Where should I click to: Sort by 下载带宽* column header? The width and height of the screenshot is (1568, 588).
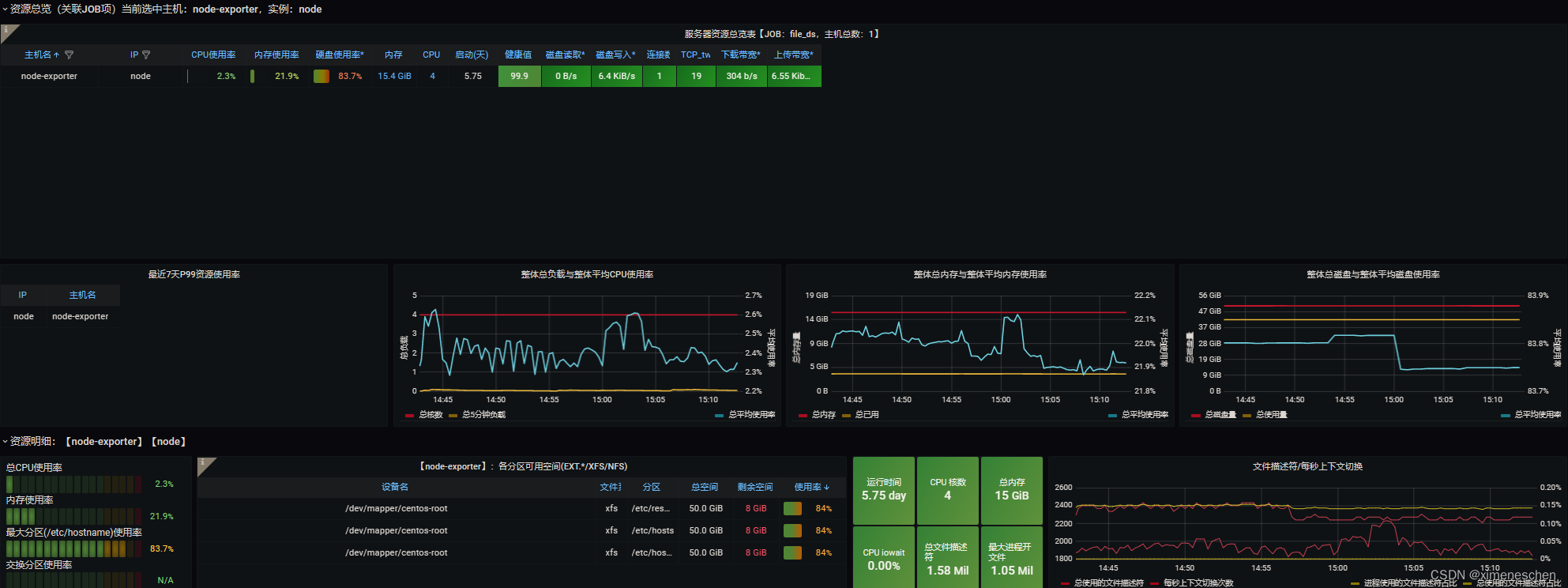point(740,55)
